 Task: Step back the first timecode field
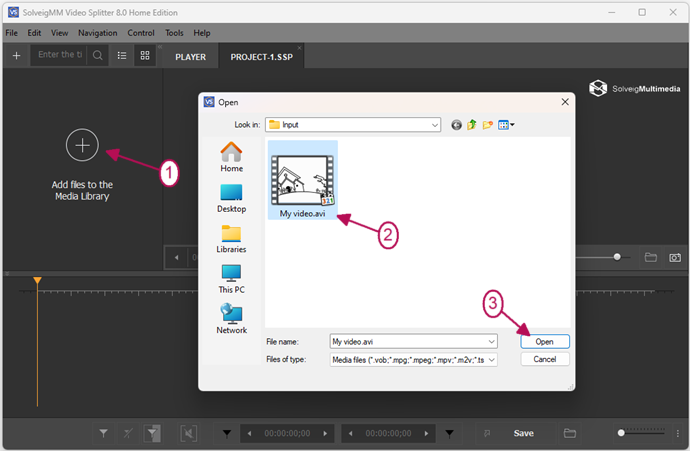pos(250,433)
